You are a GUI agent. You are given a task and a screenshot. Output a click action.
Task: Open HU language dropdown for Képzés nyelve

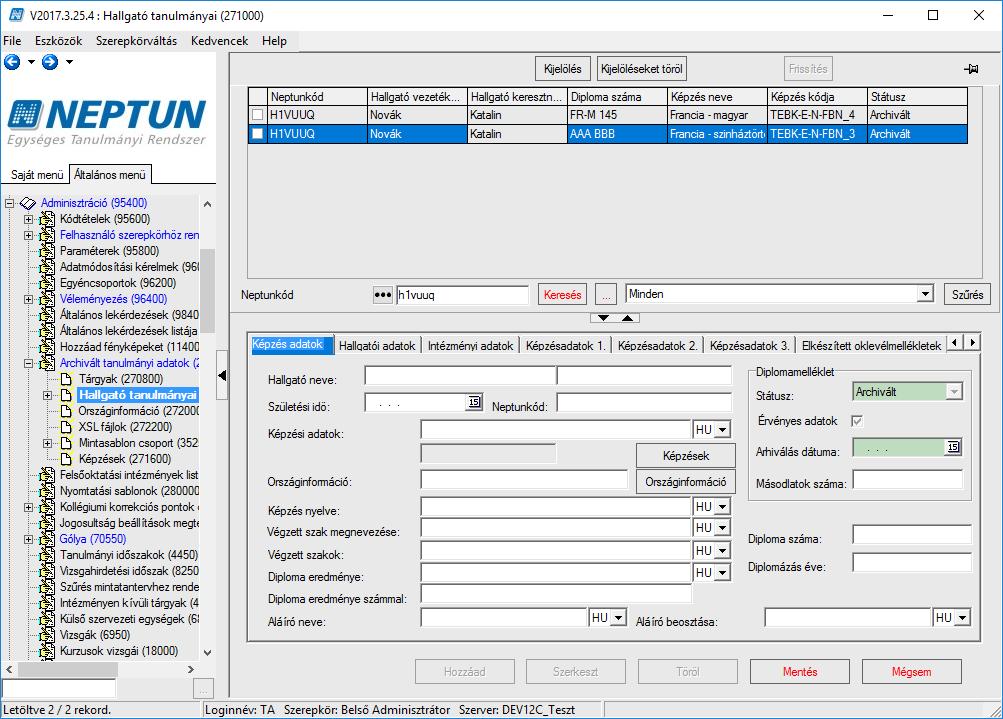click(722, 507)
